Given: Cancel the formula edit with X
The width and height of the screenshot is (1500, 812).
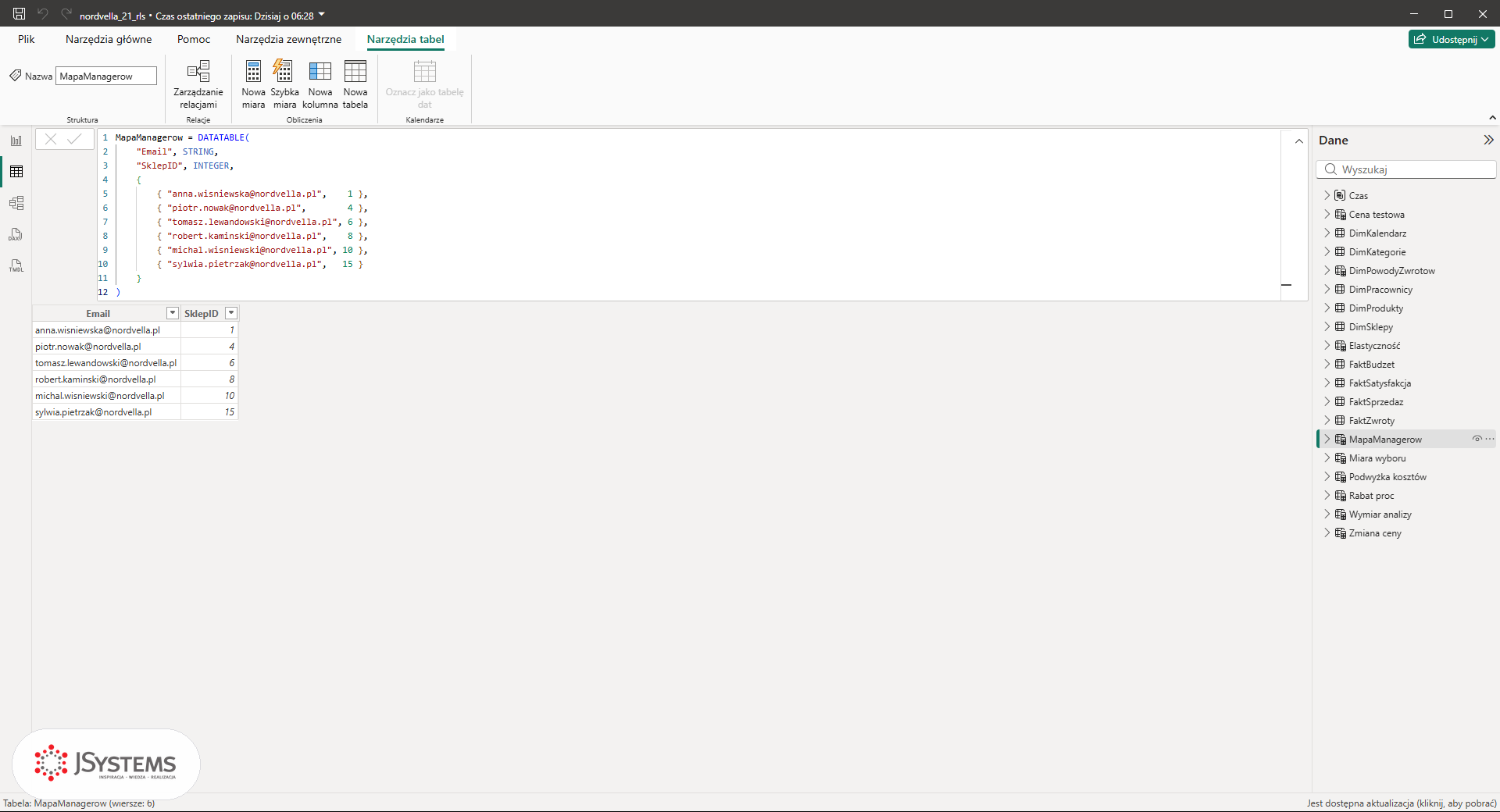Looking at the screenshot, I should coord(51,139).
